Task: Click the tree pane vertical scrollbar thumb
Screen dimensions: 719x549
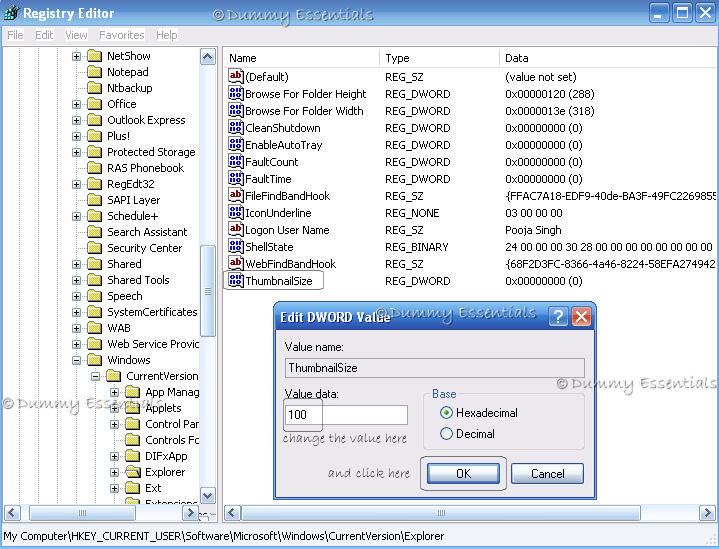Action: [x=208, y=291]
